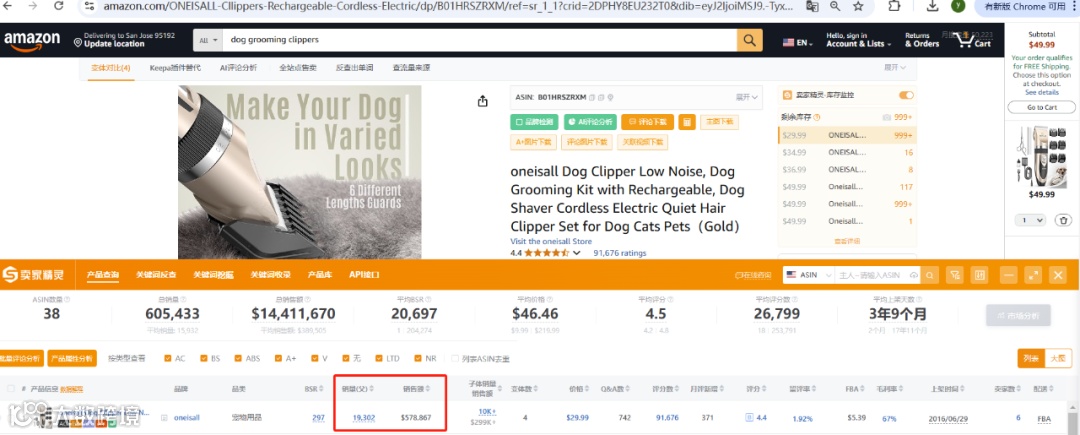Click the search icon in the SellerSprite ASIN box

[x=931, y=275]
